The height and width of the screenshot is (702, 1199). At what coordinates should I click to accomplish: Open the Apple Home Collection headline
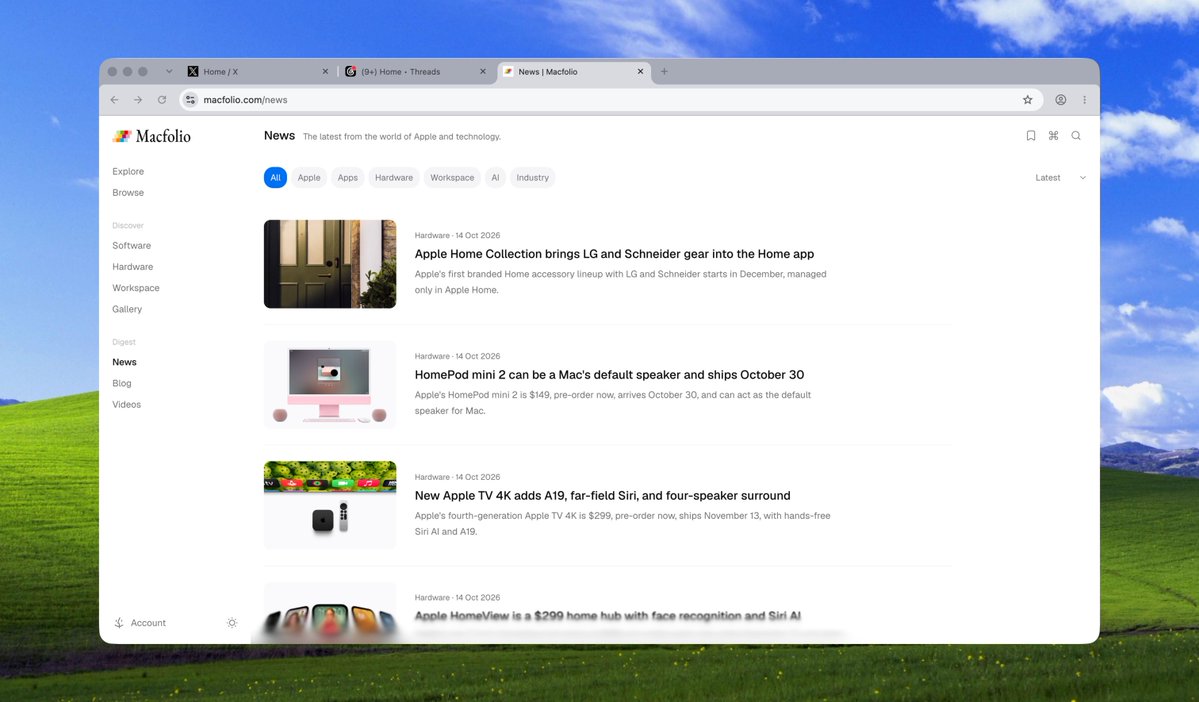(x=614, y=254)
